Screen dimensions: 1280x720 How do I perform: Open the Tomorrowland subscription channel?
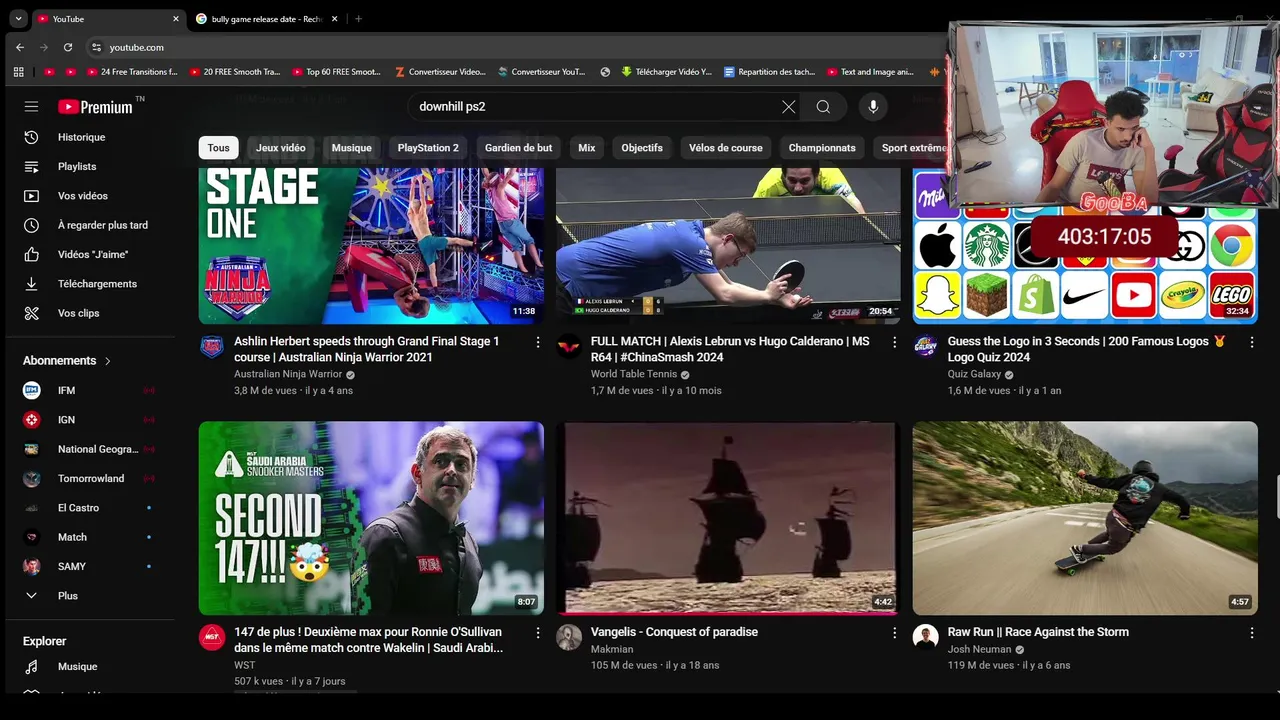pos(90,478)
